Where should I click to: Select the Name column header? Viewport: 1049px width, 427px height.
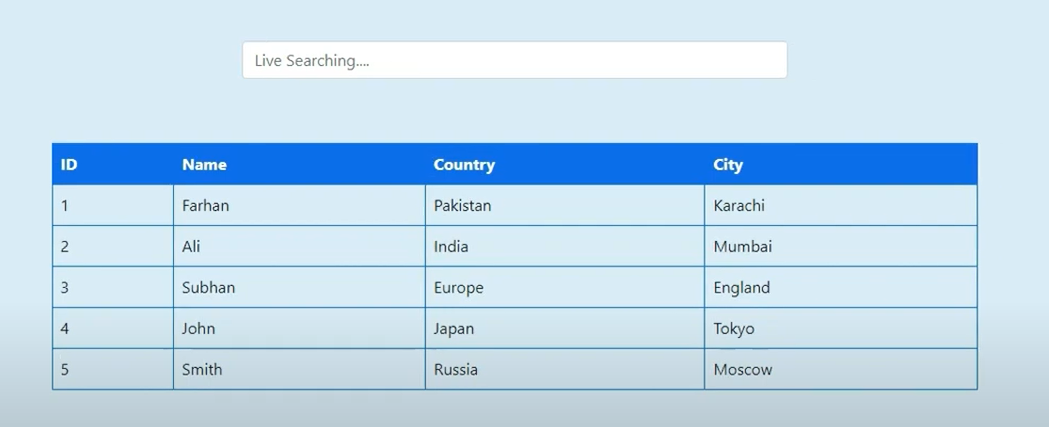pyautogui.click(x=299, y=164)
